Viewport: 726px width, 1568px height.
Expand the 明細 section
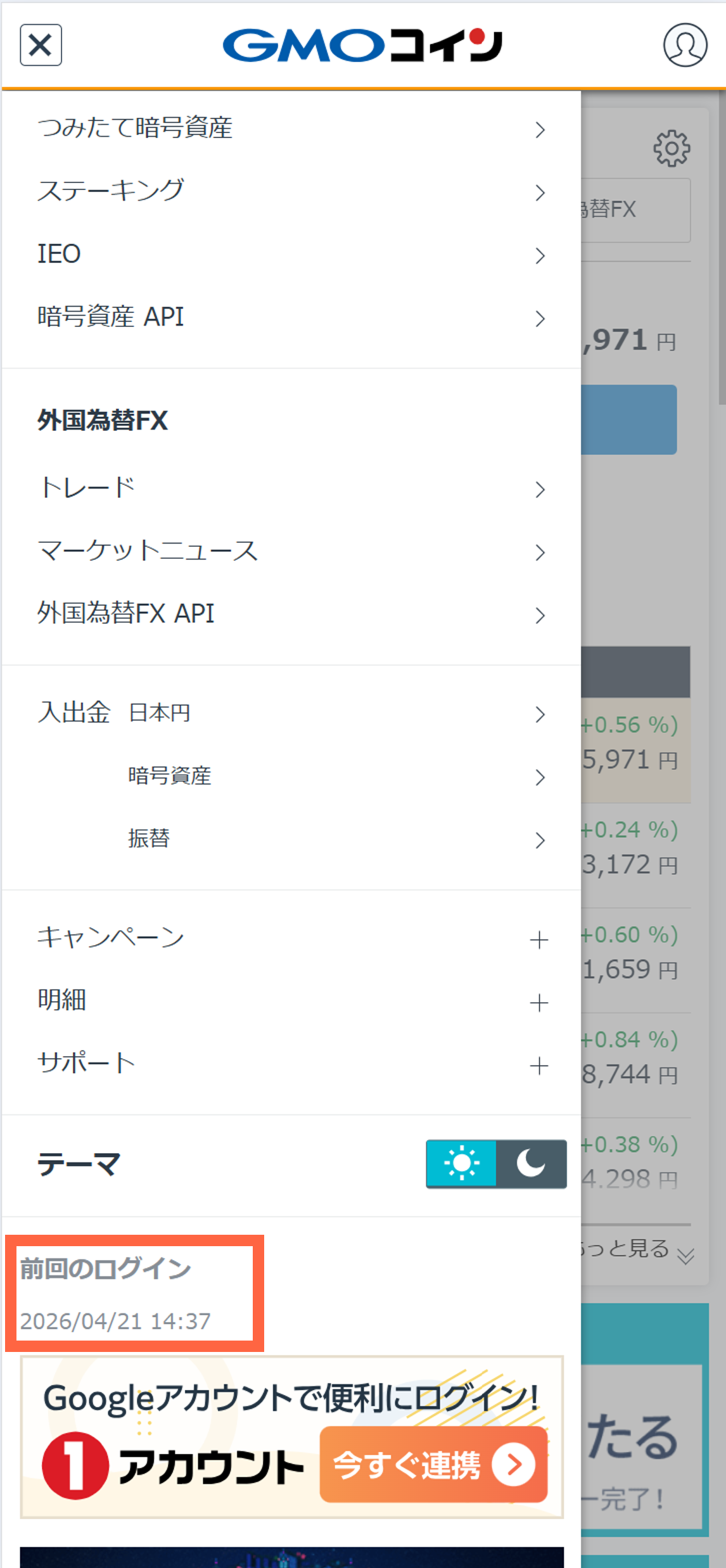click(291, 1001)
